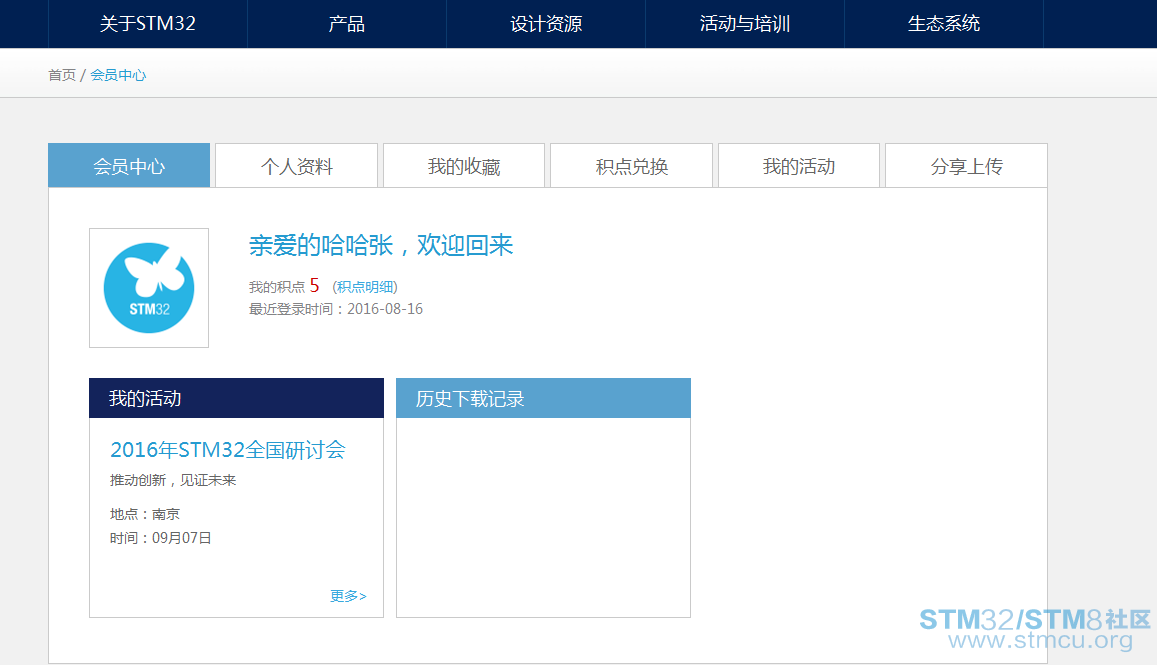Click the 会员中心 breadcrumb link
1157x665 pixels.
(x=118, y=75)
